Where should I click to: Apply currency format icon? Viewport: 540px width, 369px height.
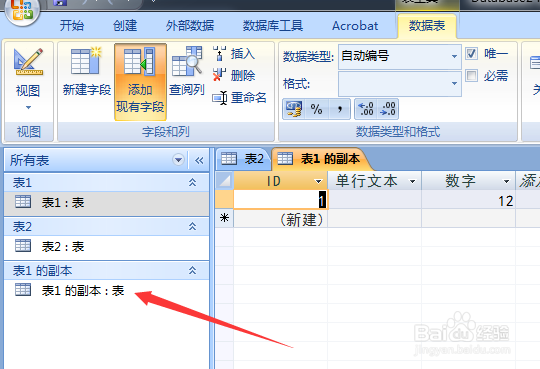(294, 109)
